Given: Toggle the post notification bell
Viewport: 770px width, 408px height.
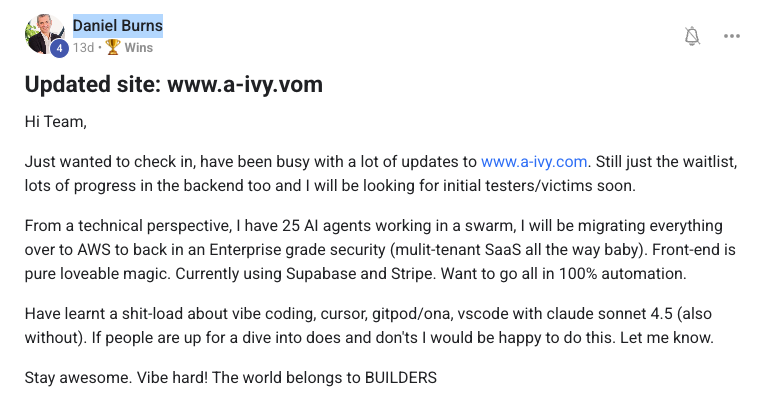Looking at the screenshot, I should click(692, 36).
